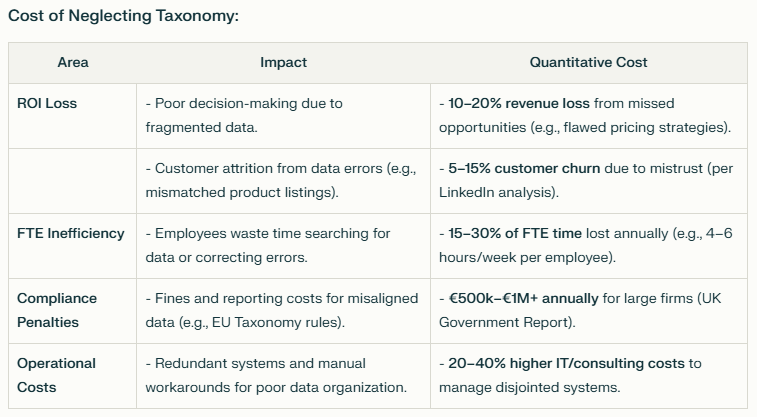Click the empty Area cell below ROI Loss
The width and height of the screenshot is (757, 417).
73,180
